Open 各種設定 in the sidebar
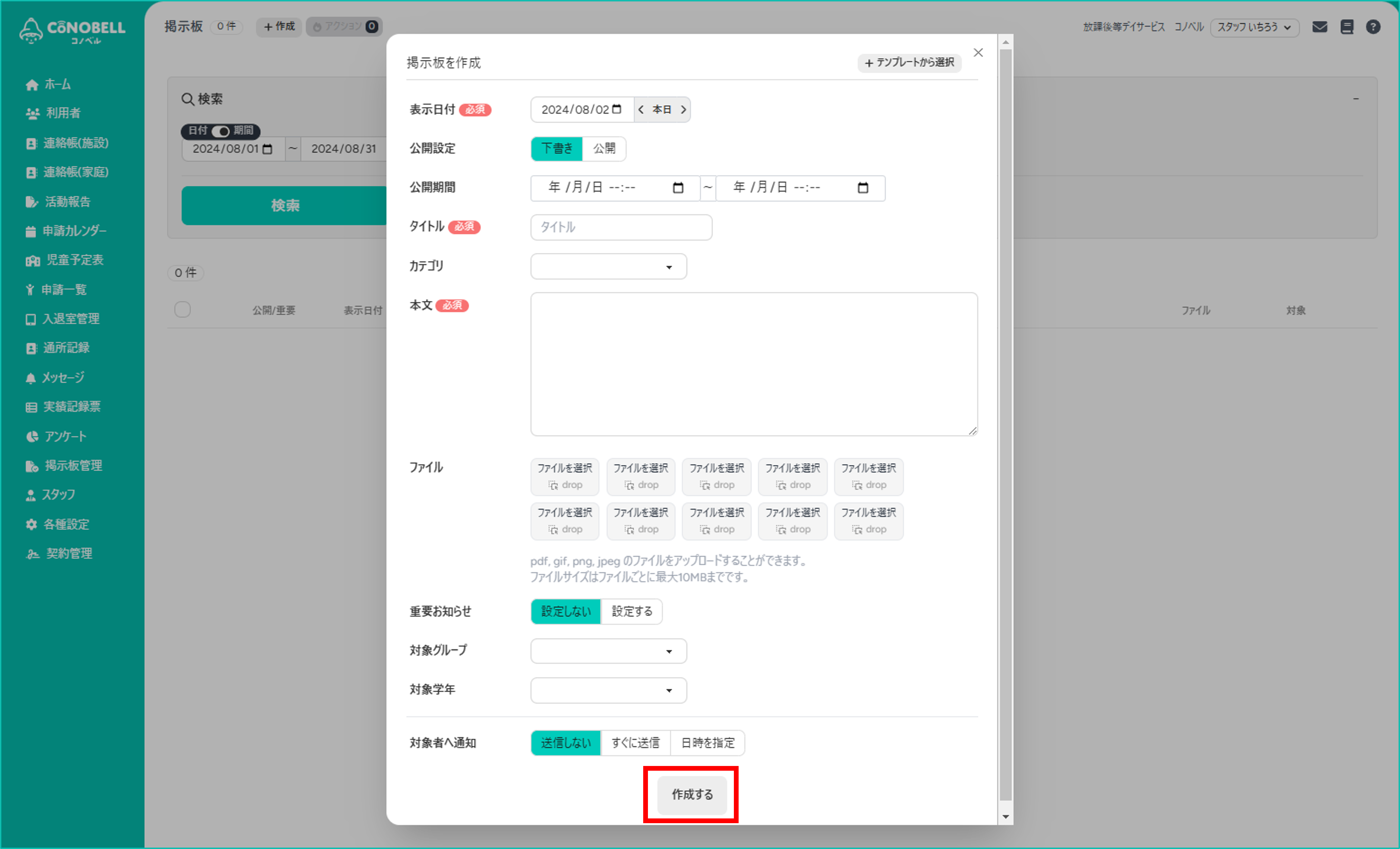Screen dimensions: 1400x849 point(57,524)
